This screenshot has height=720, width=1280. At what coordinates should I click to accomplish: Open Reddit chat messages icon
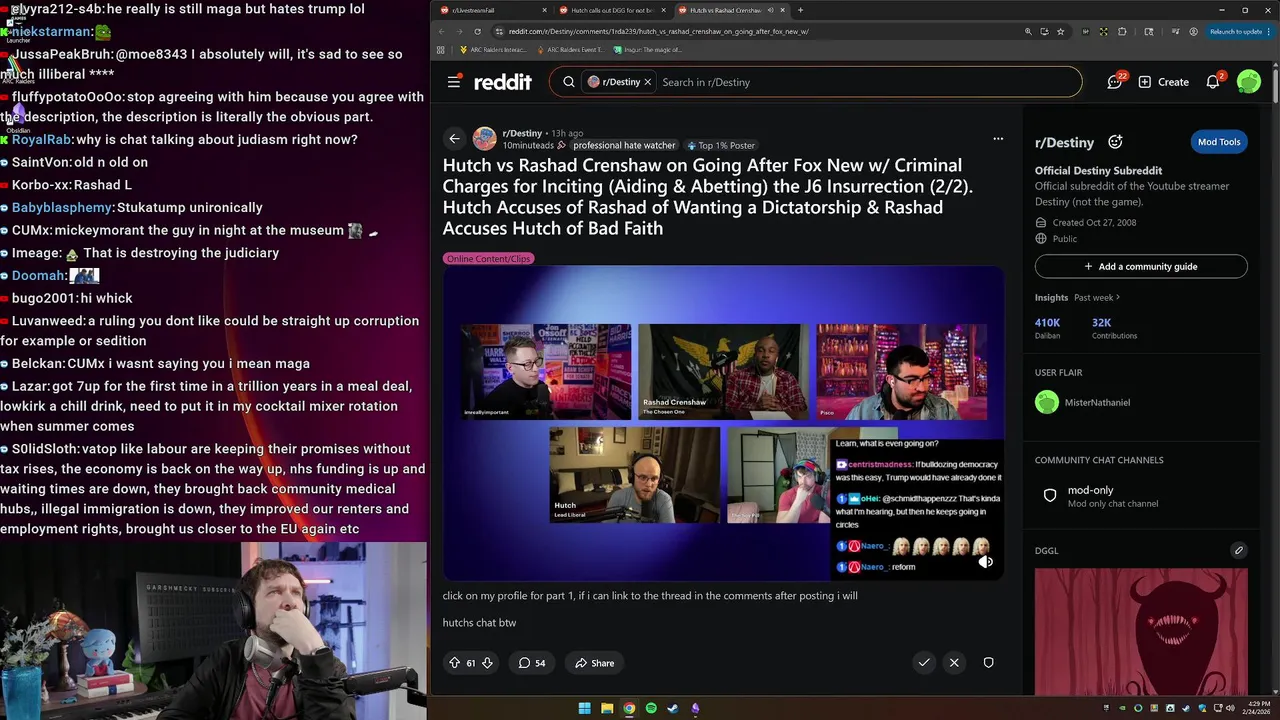(1115, 82)
